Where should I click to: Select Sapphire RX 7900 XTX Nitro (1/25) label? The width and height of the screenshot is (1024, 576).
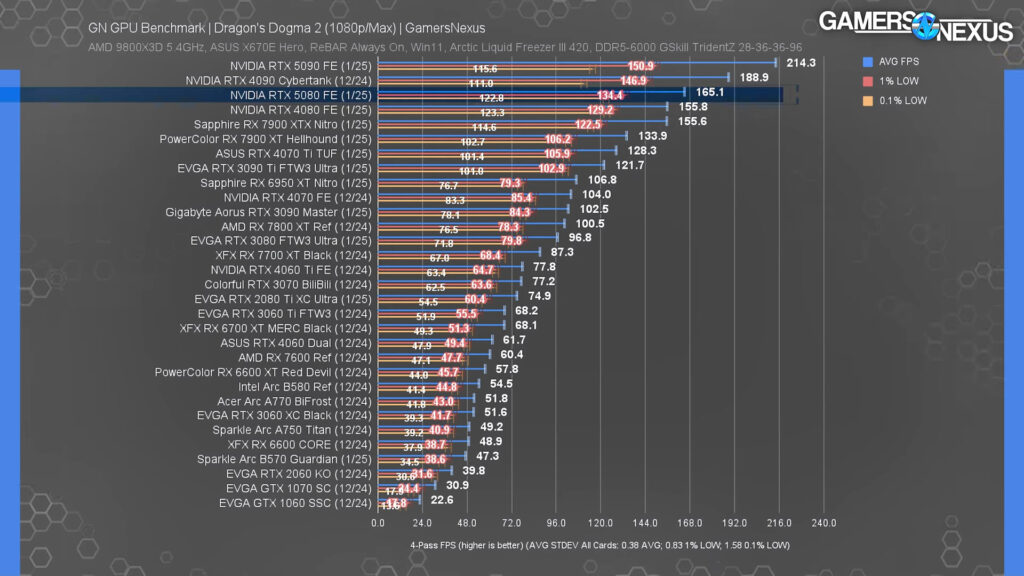click(282, 125)
